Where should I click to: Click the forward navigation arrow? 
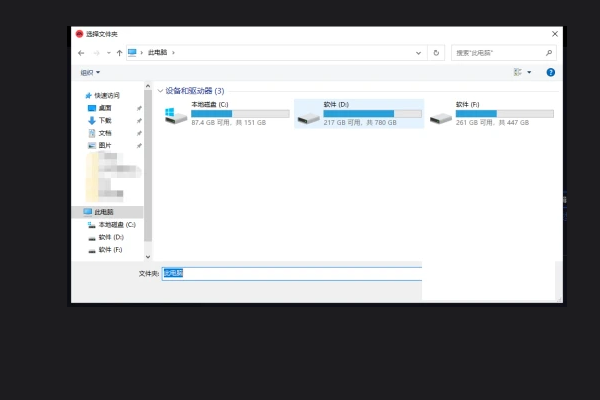click(96, 53)
